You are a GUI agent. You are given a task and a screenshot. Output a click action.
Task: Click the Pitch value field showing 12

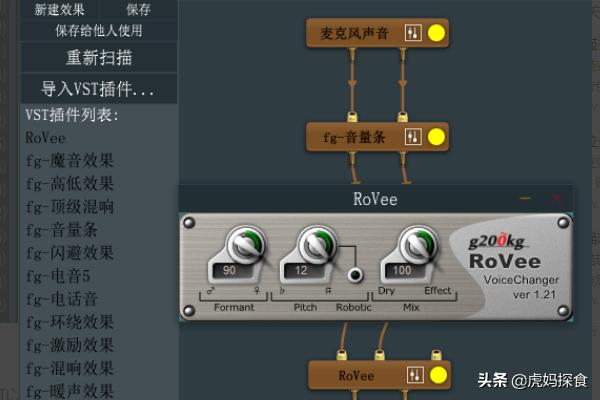pyautogui.click(x=304, y=271)
